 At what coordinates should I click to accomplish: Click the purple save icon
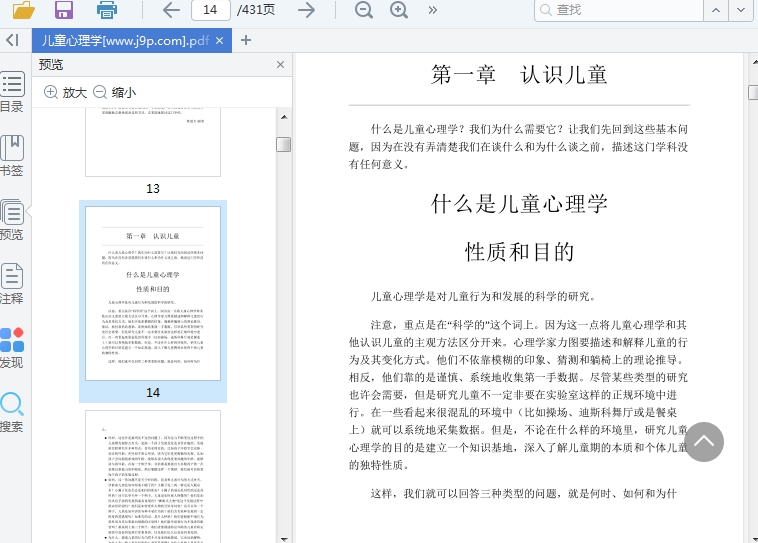[64, 10]
